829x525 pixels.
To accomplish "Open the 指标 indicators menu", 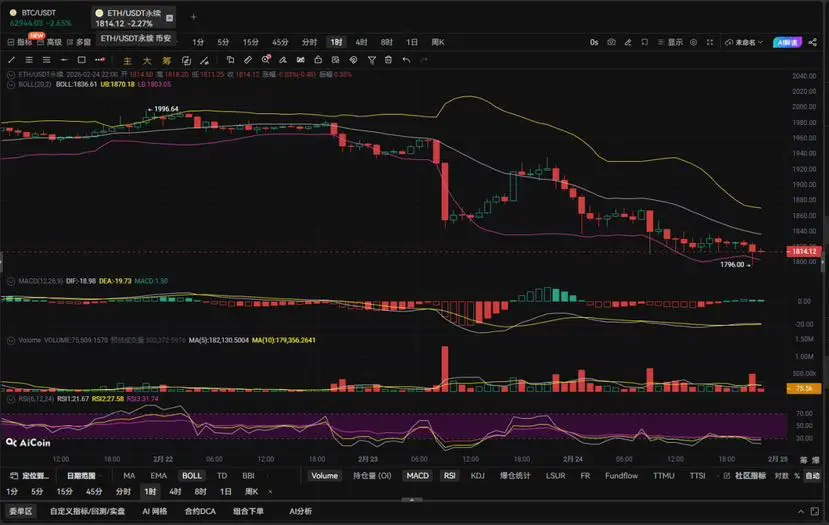I will click(x=20, y=42).
